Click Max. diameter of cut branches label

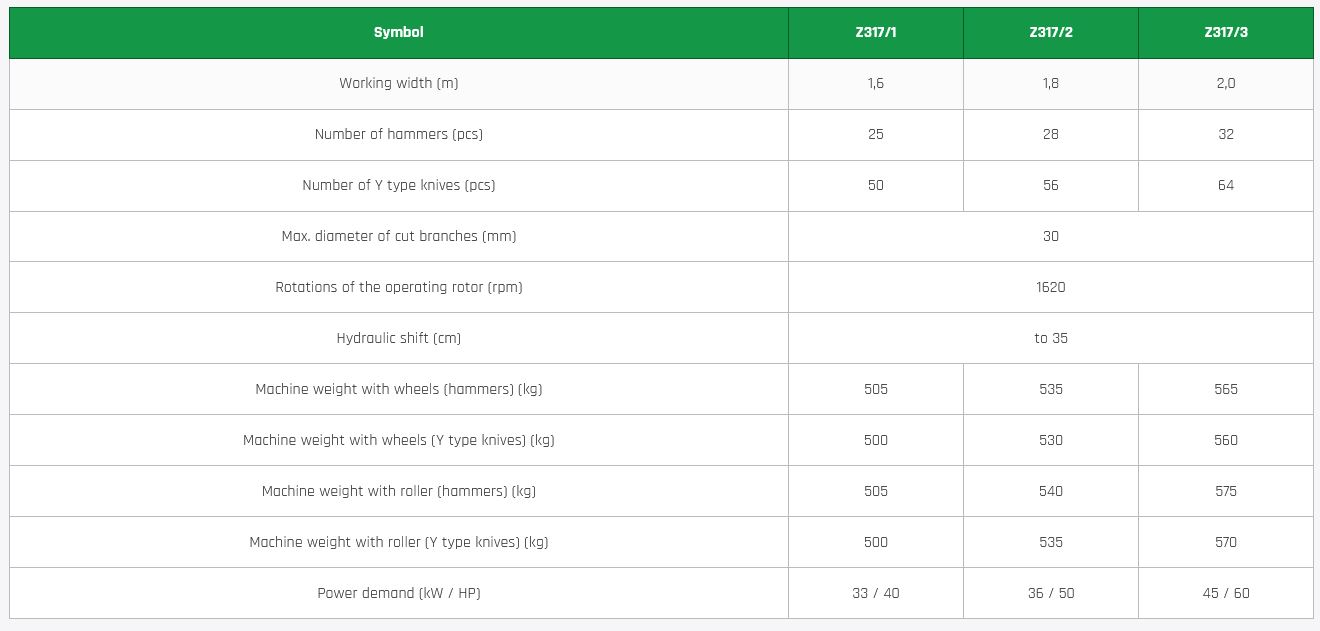point(398,236)
